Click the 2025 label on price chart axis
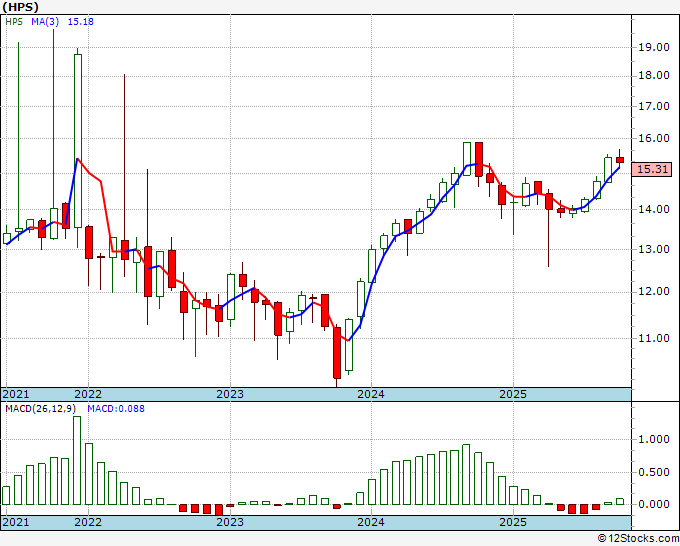This screenshot has height=546, width=680. [x=513, y=394]
